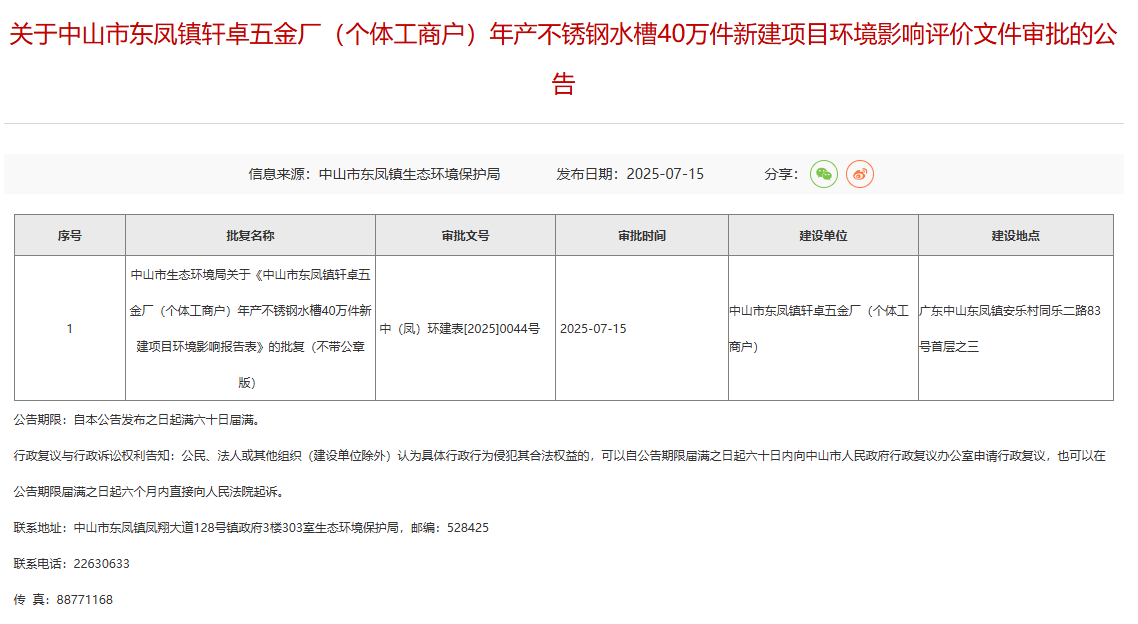1138x624 pixels.
Task: Click the 发布日期 2025-07-15 text
Action: (630, 174)
